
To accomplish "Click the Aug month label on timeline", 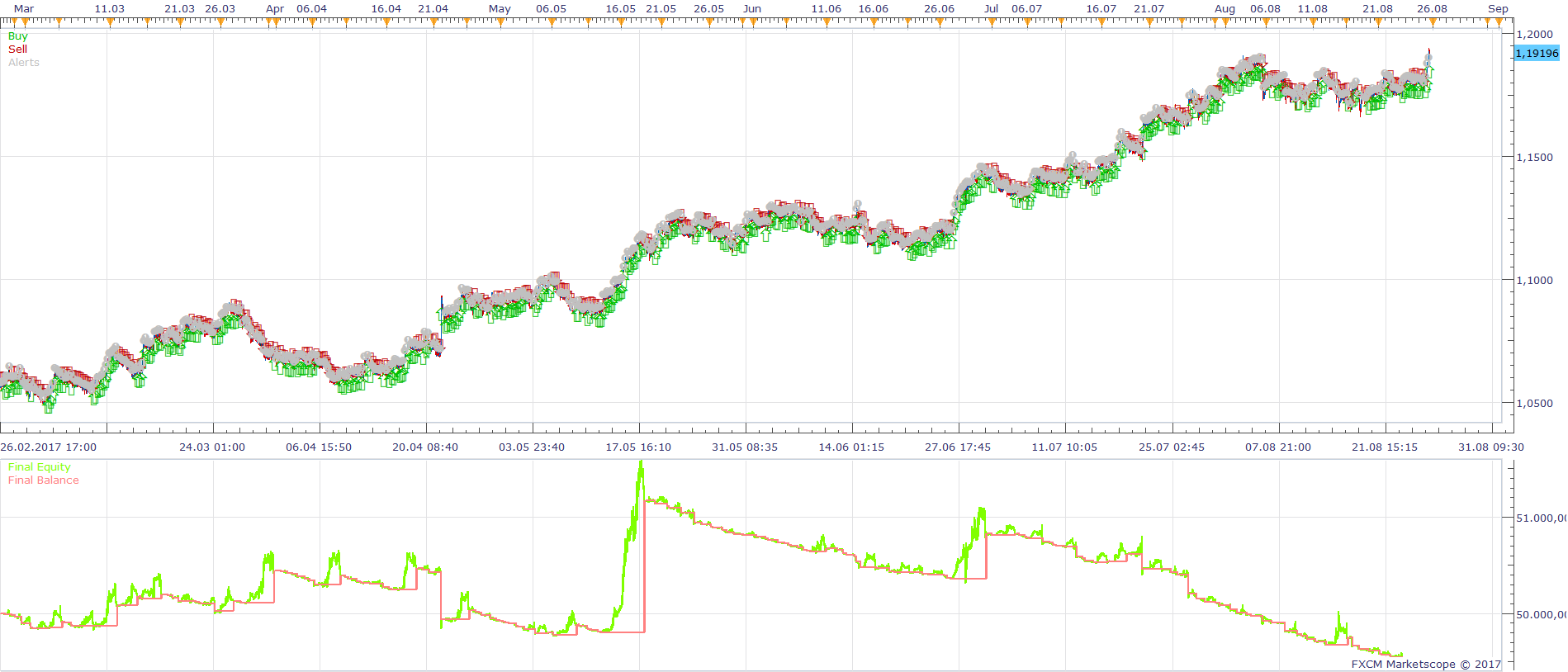I will (x=1225, y=8).
